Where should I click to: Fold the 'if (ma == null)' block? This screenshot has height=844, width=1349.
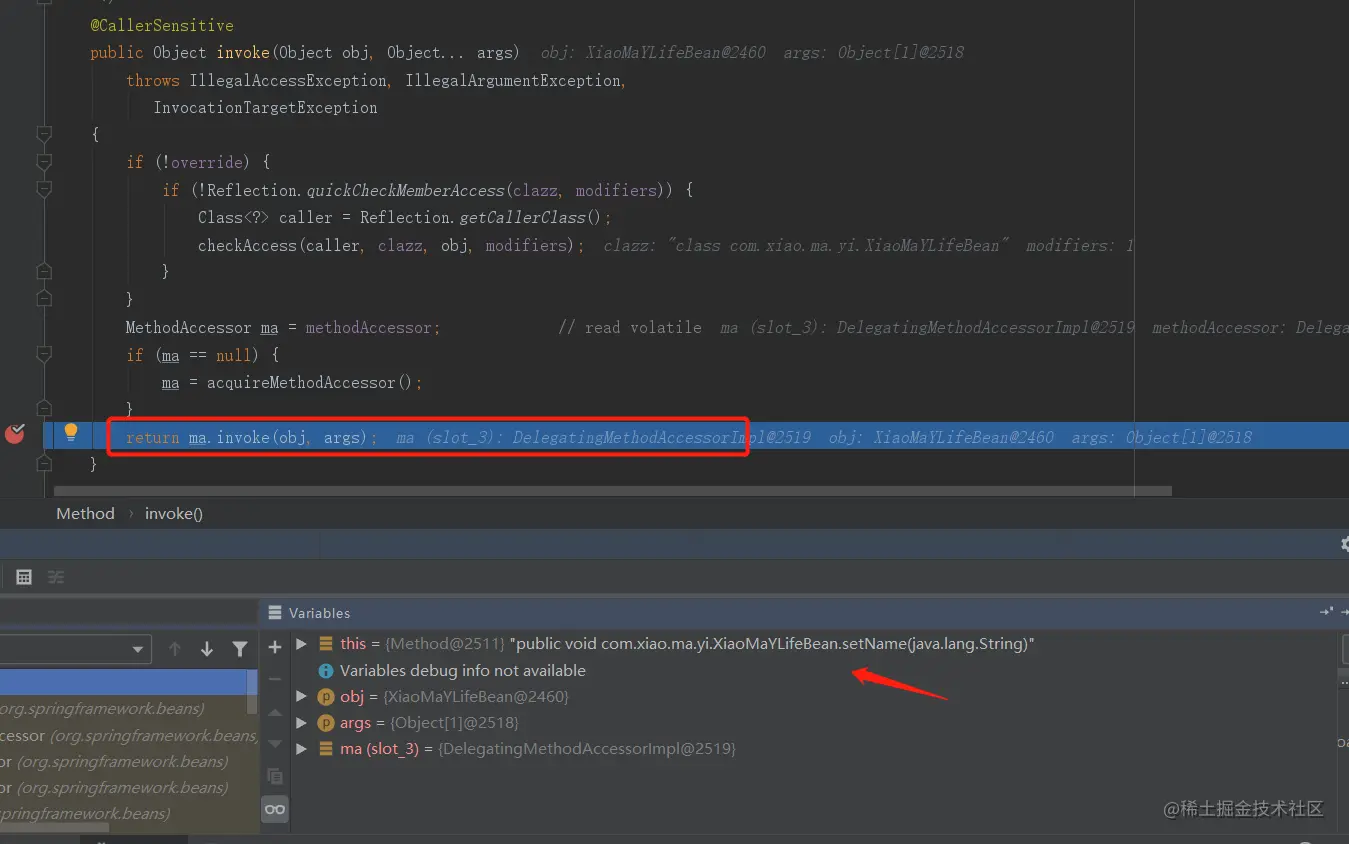pyautogui.click(x=43, y=355)
